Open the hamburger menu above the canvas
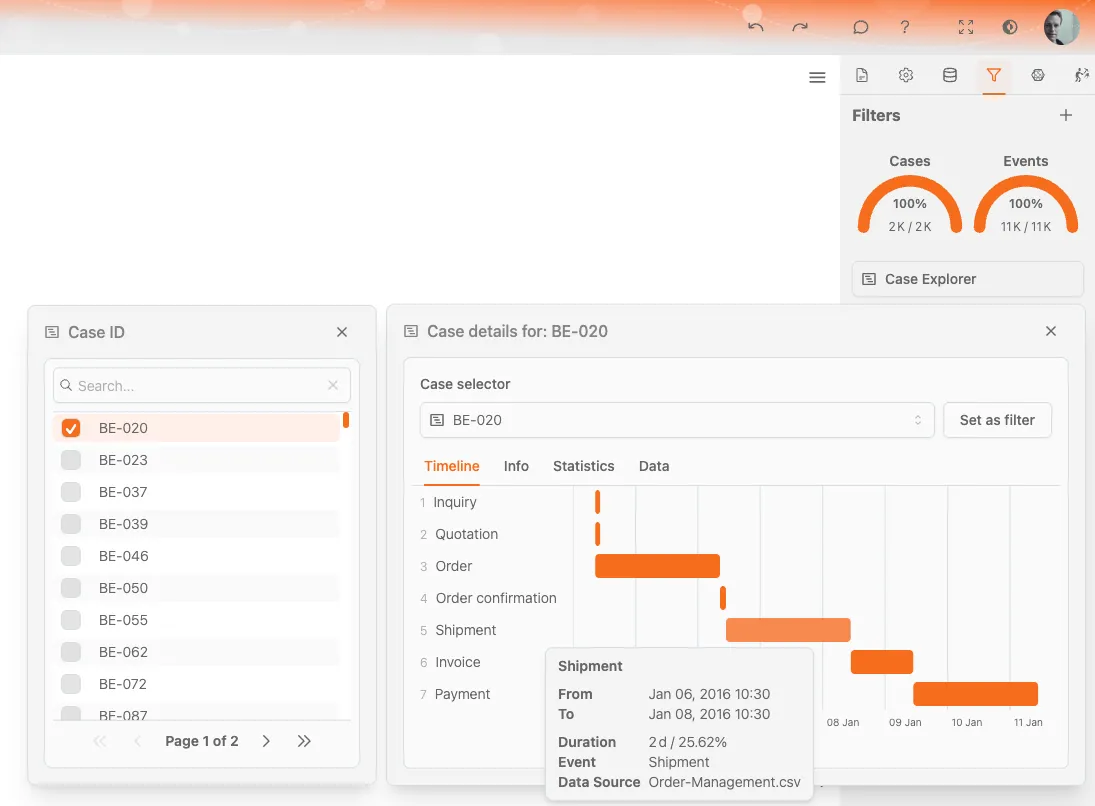The height and width of the screenshot is (806, 1095). (817, 77)
